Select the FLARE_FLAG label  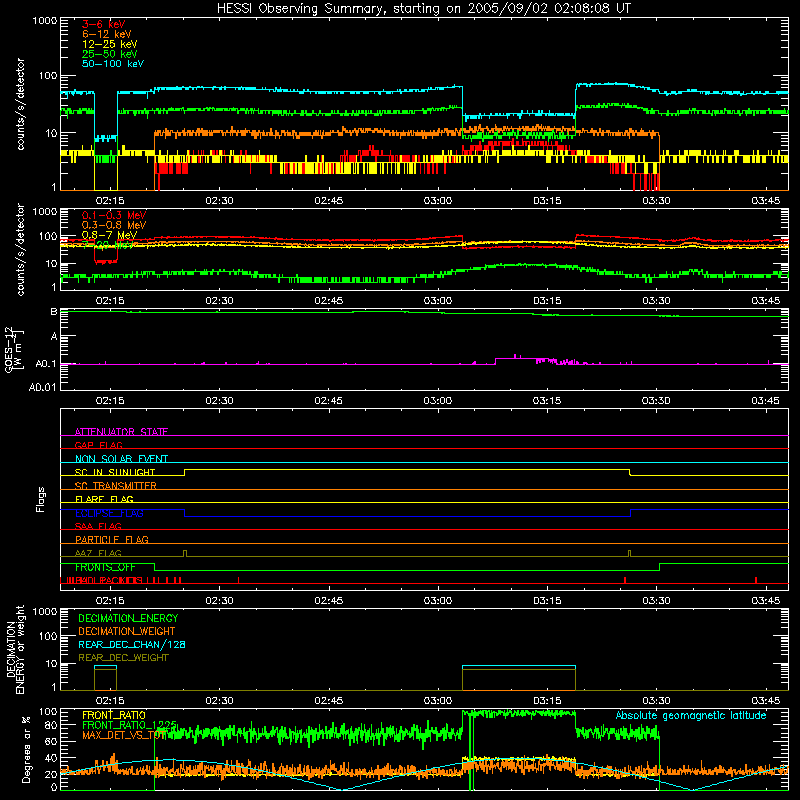[104, 499]
